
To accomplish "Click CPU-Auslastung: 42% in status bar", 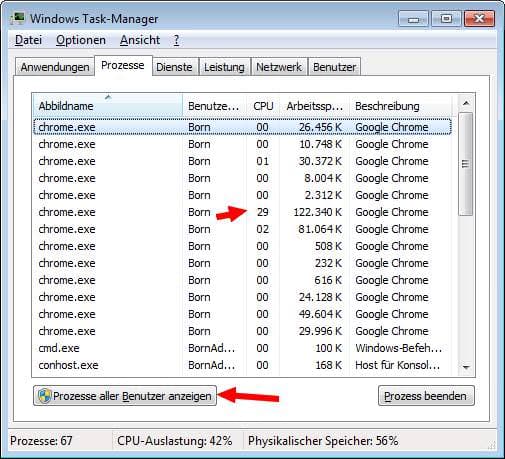I will (175, 441).
